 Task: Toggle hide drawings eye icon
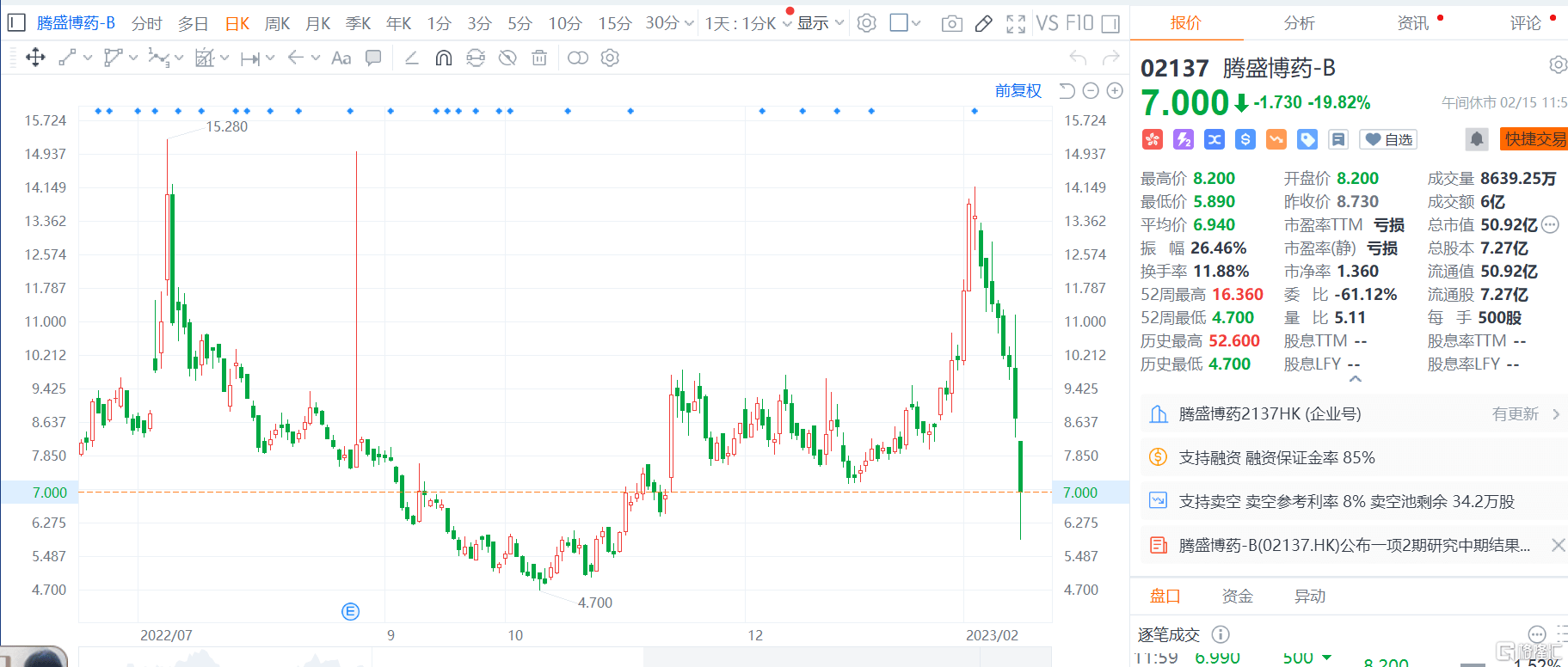point(507,58)
